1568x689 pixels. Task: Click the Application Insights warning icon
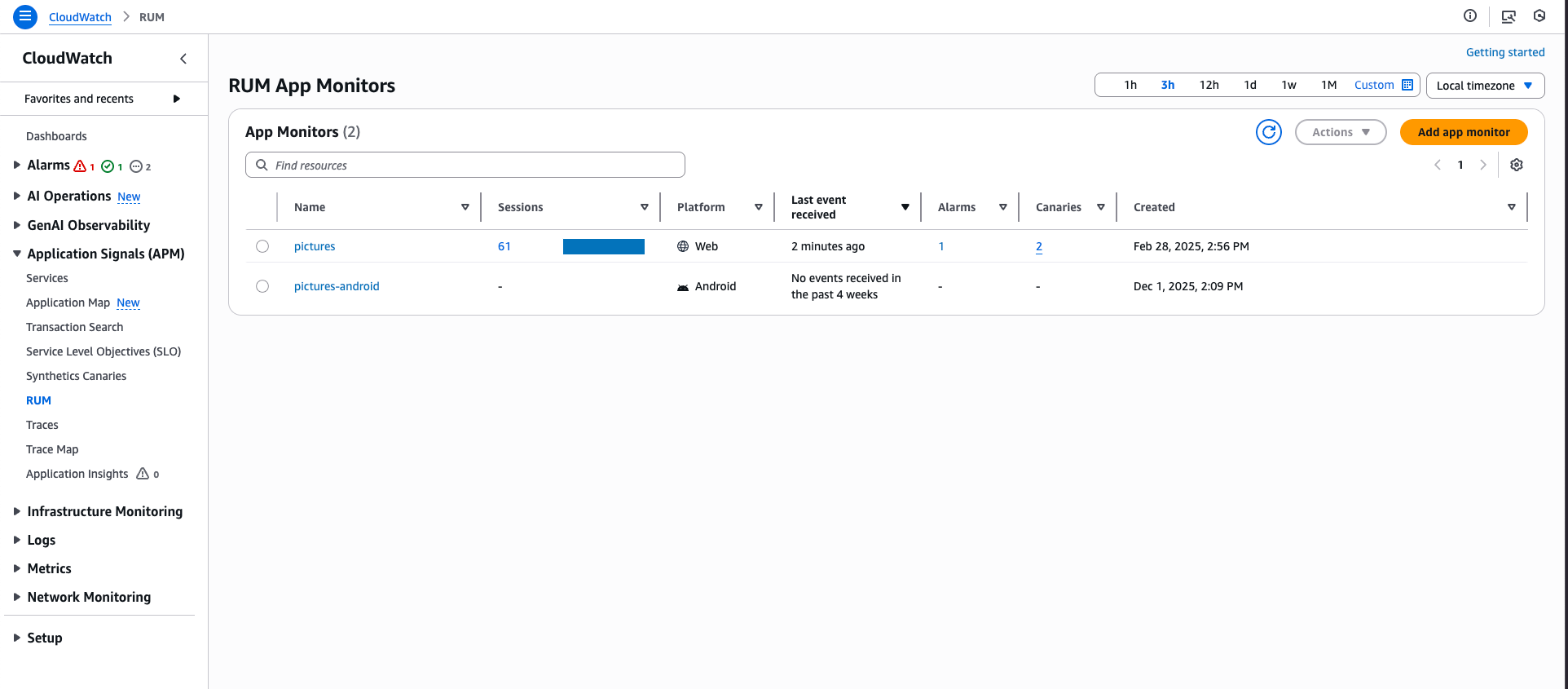click(x=143, y=474)
